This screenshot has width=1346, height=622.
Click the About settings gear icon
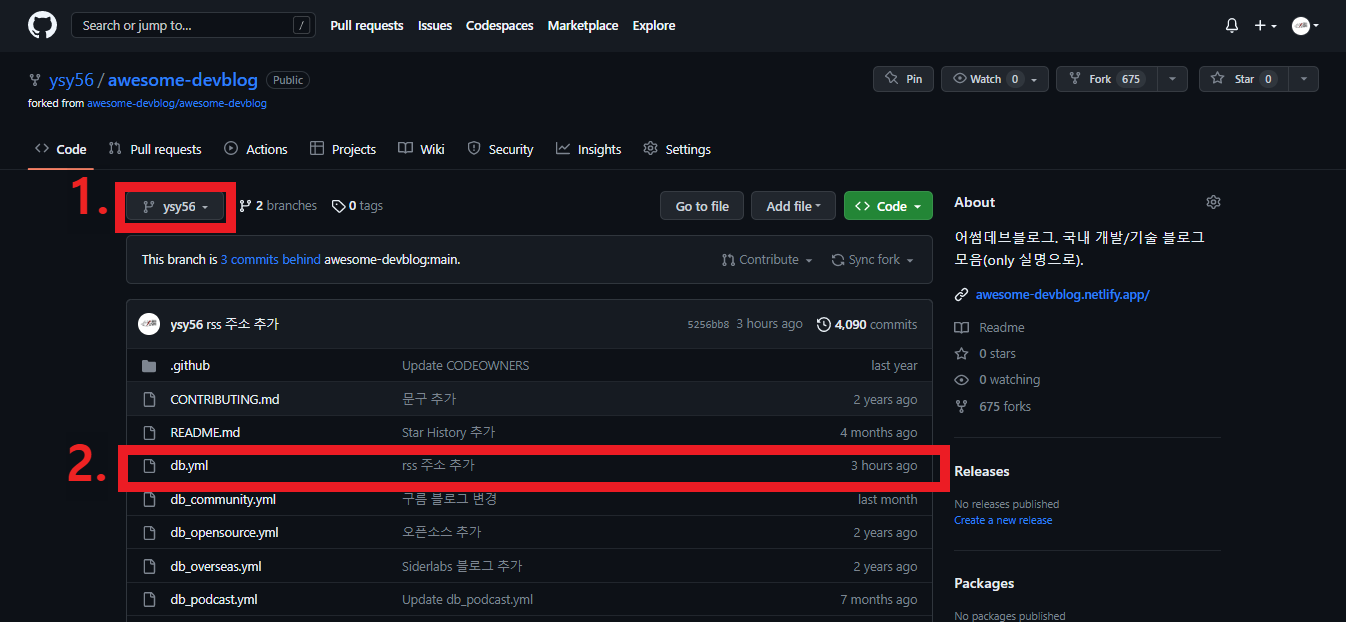click(x=1213, y=202)
